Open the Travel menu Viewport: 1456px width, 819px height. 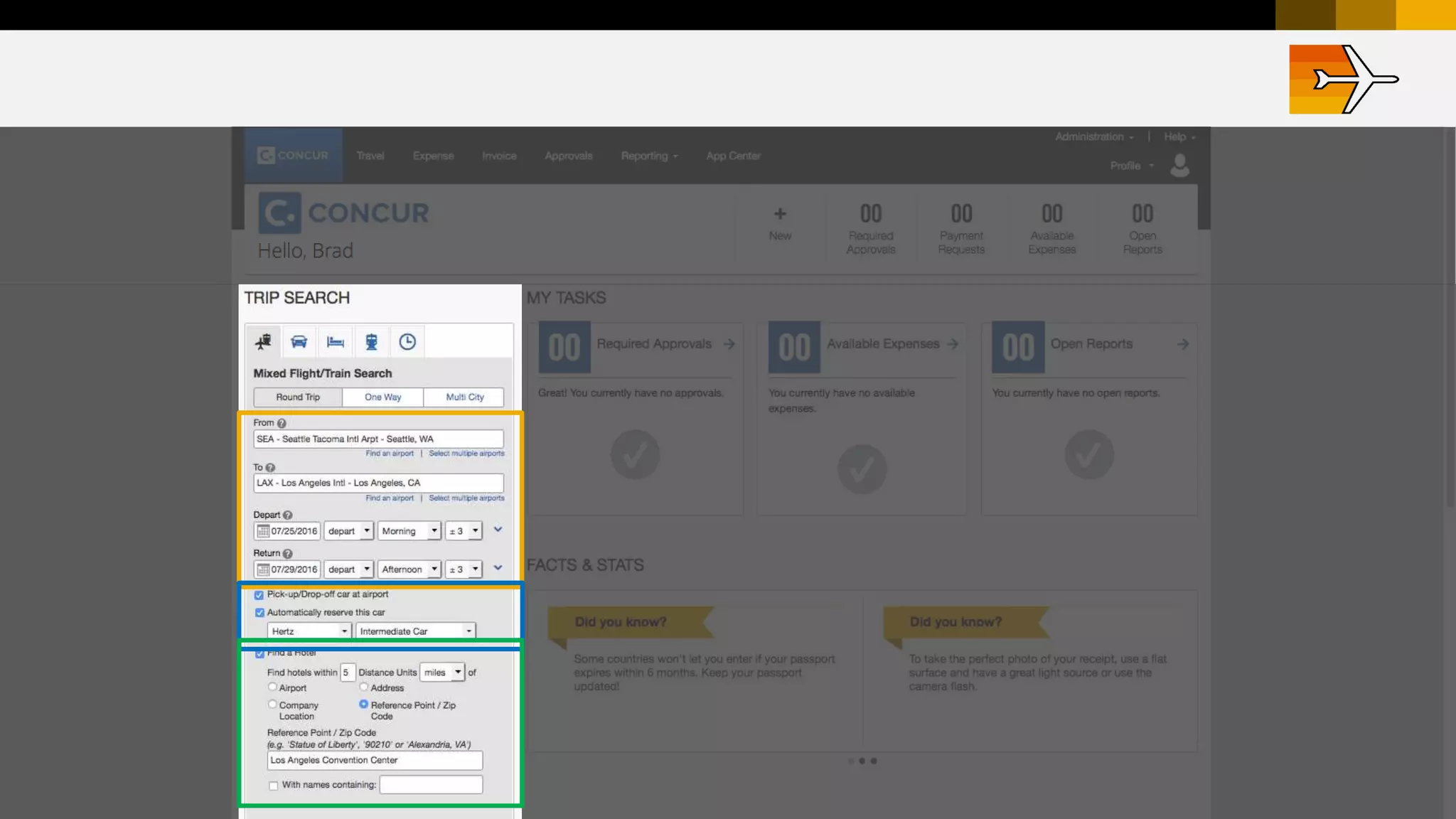(370, 156)
